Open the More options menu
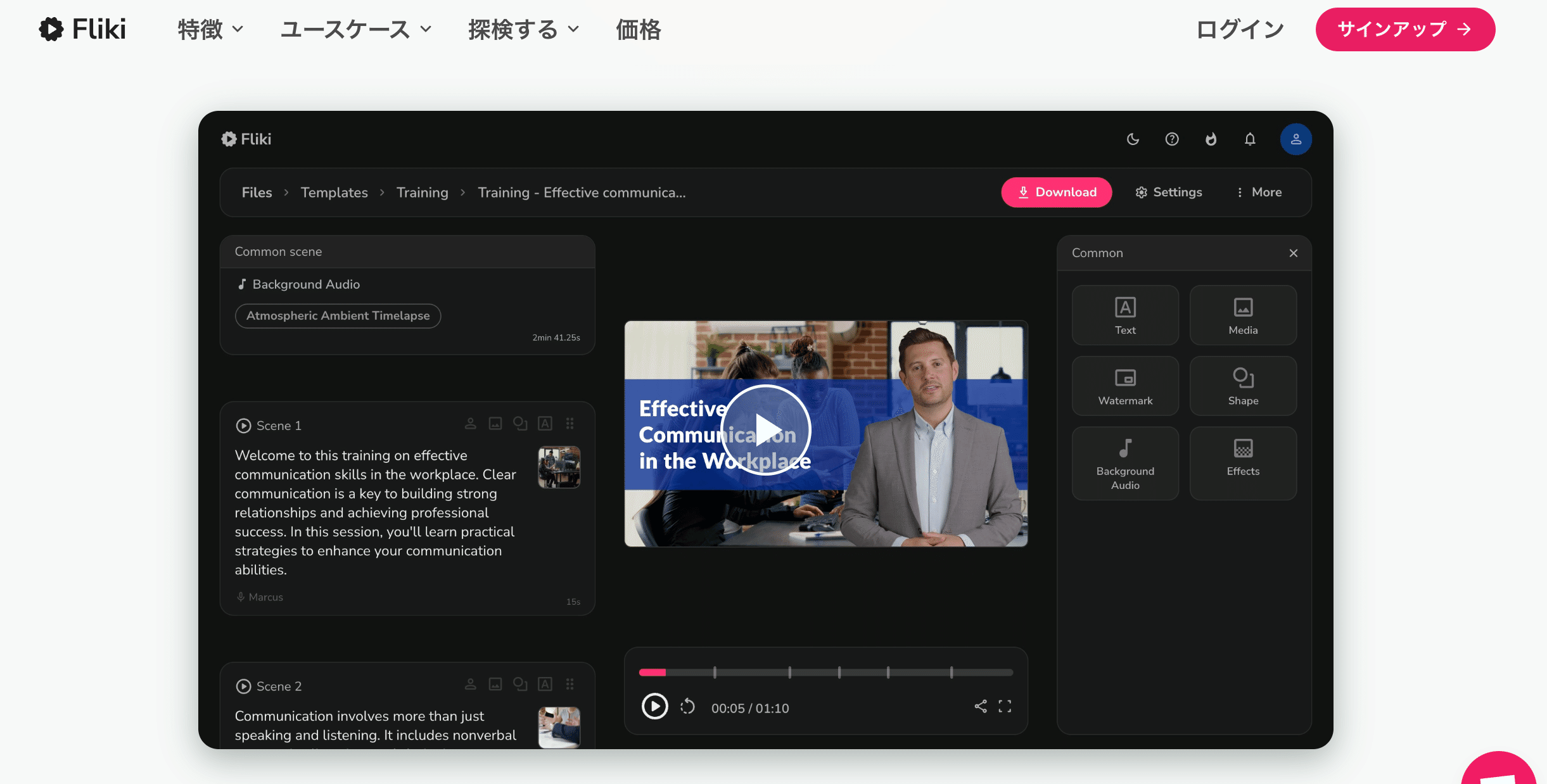The width and height of the screenshot is (1547, 784). coord(1259,193)
